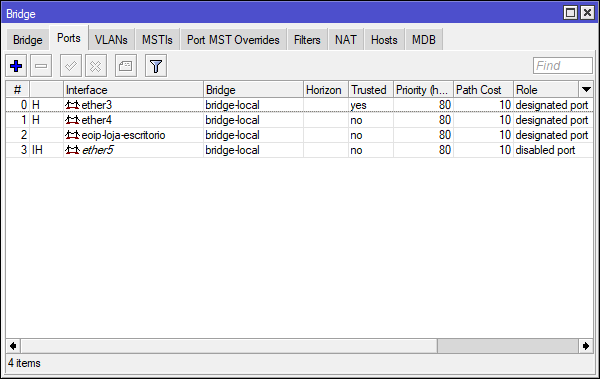Click the IH flag on row 3
The height and width of the screenshot is (379, 600).
pos(37,150)
